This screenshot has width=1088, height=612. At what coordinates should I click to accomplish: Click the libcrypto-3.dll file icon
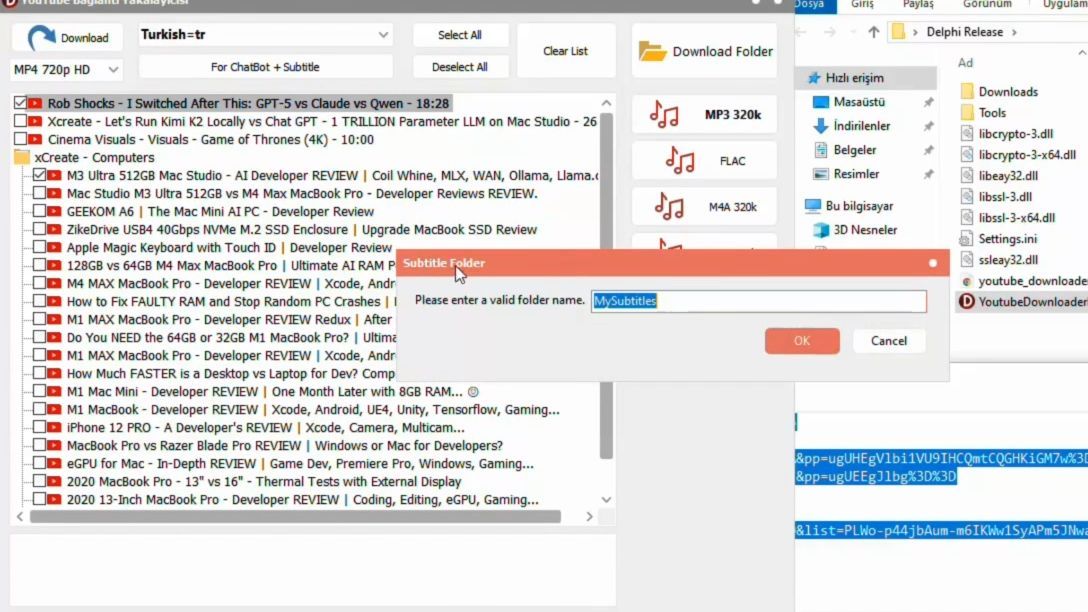point(967,134)
